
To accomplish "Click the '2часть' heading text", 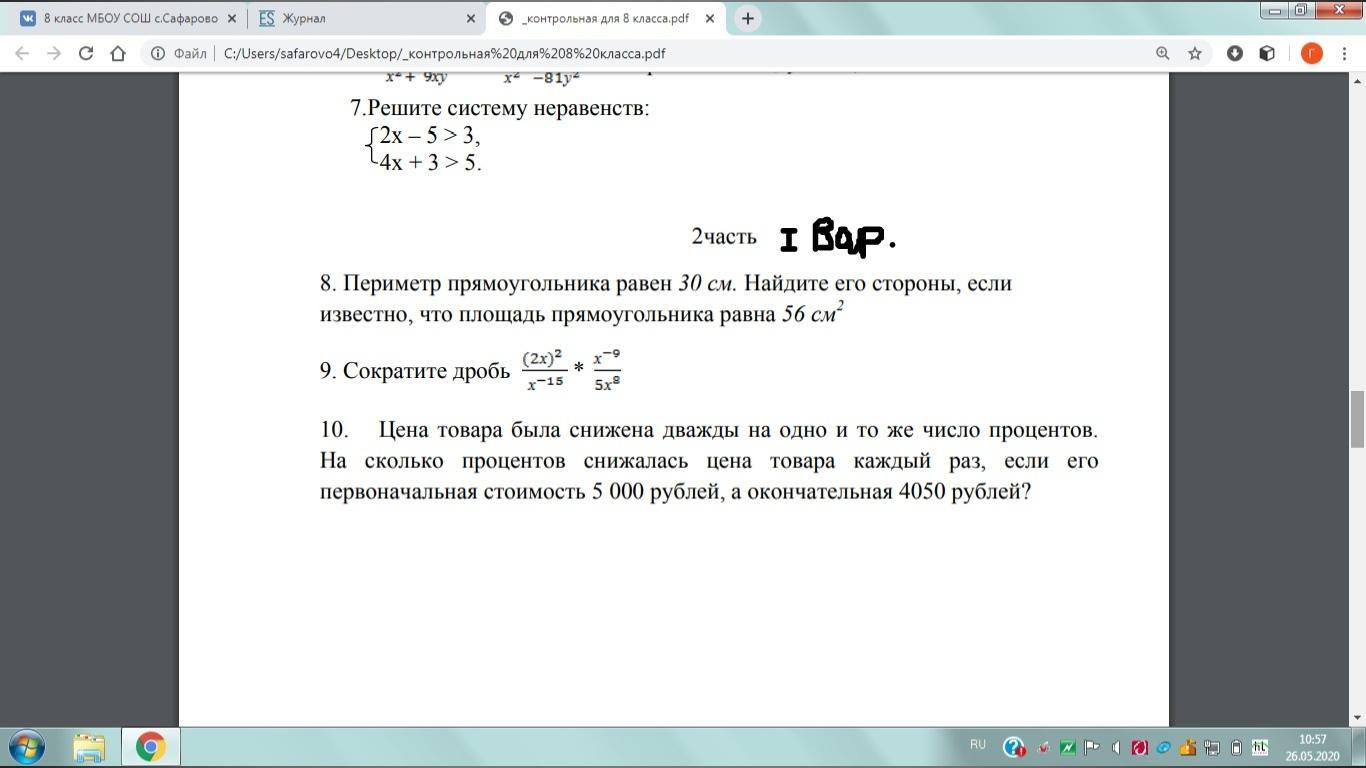I will pyautogui.click(x=724, y=236).
